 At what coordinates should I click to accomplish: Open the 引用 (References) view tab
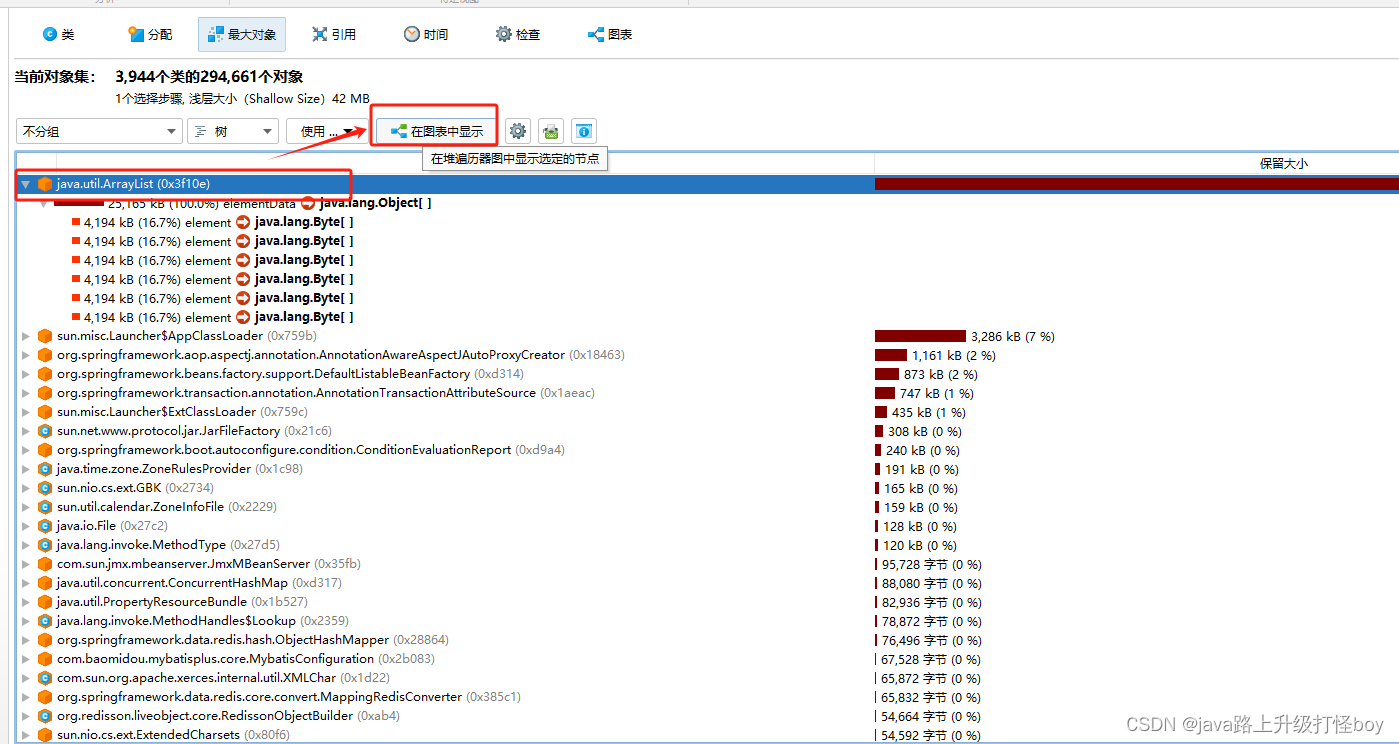coord(334,34)
